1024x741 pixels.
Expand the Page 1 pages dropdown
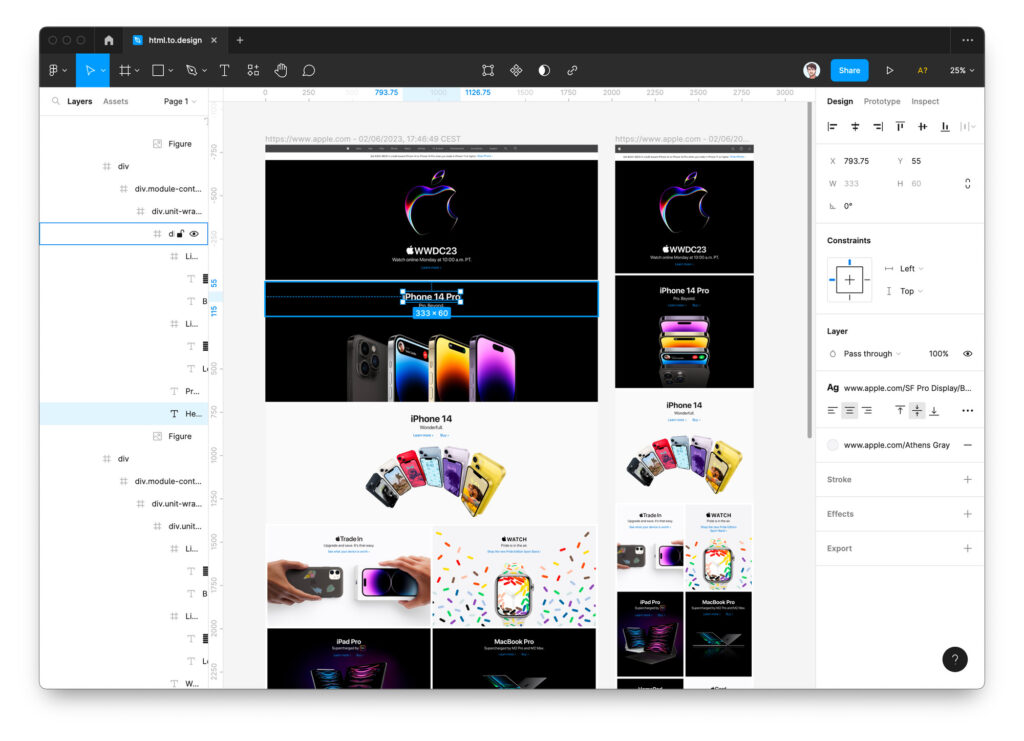(x=180, y=101)
